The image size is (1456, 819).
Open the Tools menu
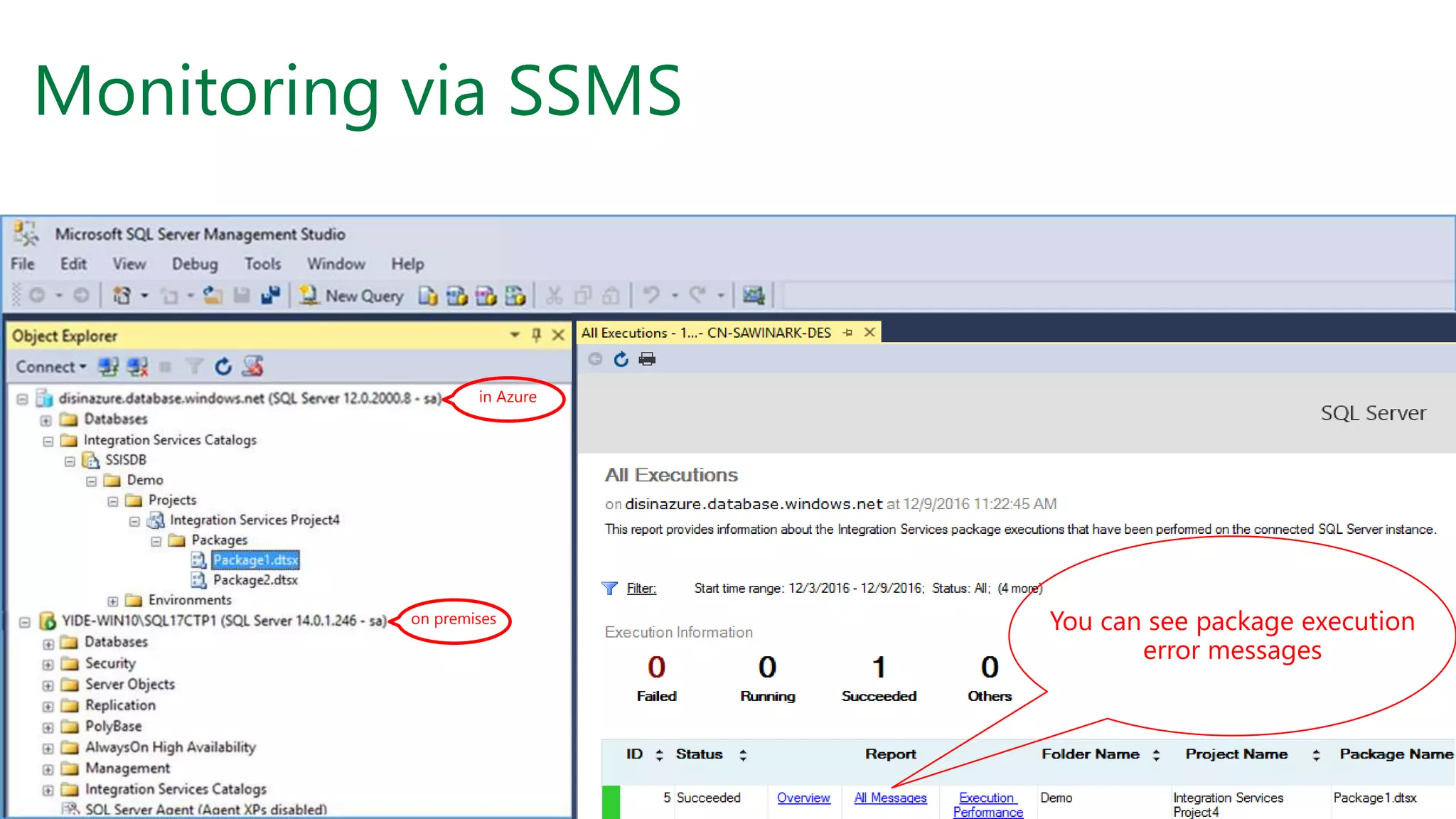[x=263, y=264]
